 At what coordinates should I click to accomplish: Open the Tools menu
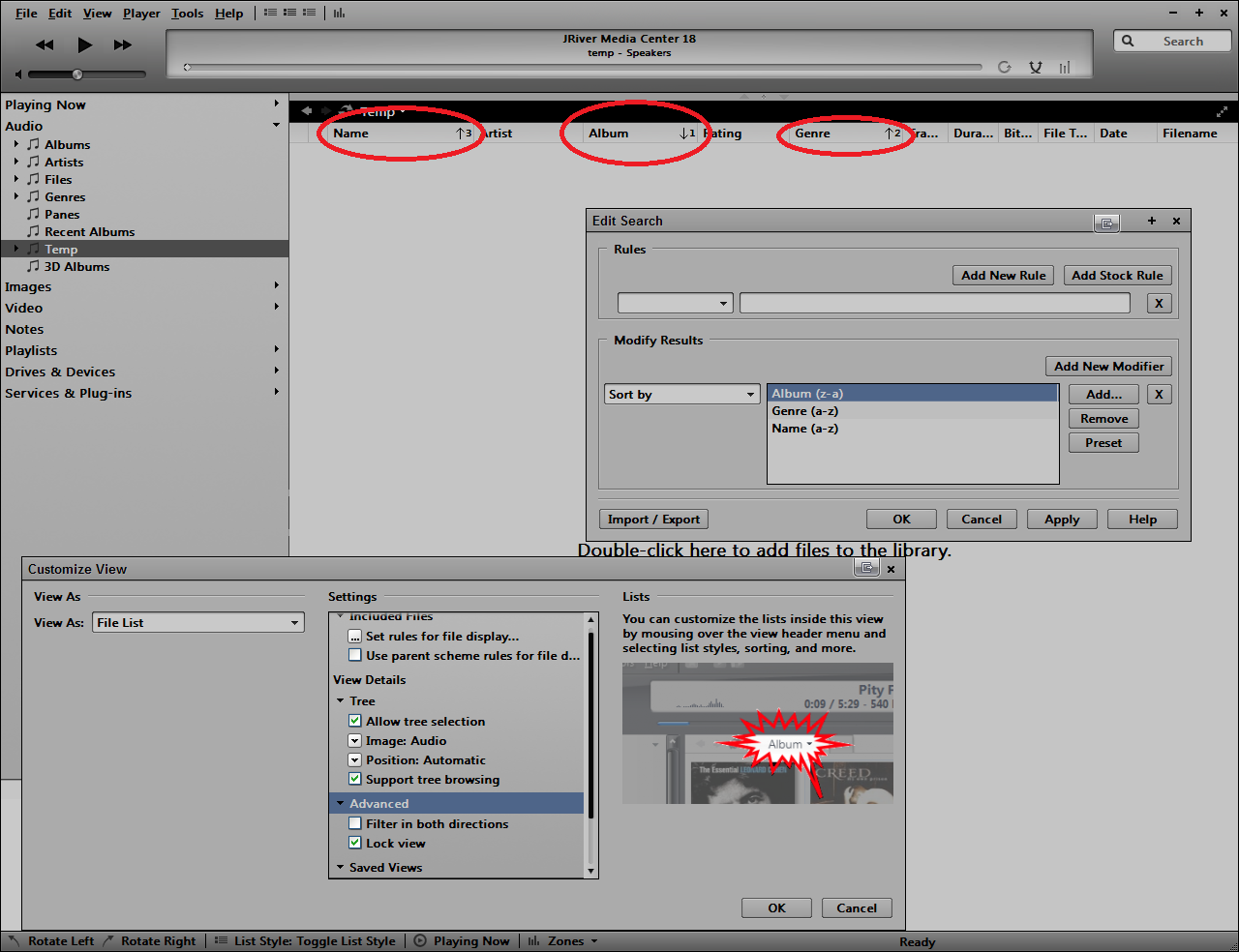[x=187, y=13]
